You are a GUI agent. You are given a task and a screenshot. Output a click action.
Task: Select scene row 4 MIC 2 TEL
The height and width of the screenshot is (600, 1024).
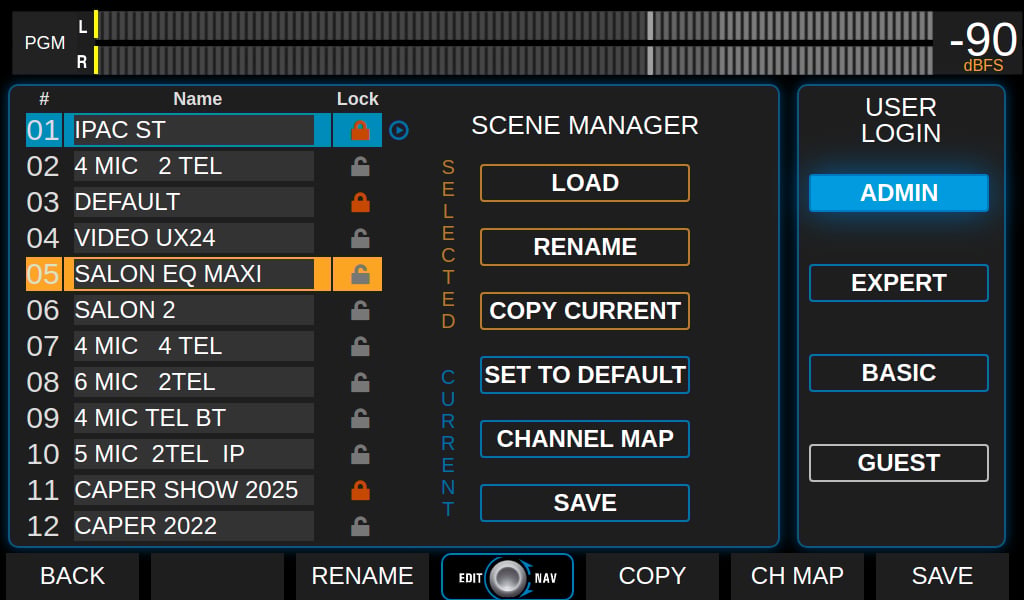(194, 166)
